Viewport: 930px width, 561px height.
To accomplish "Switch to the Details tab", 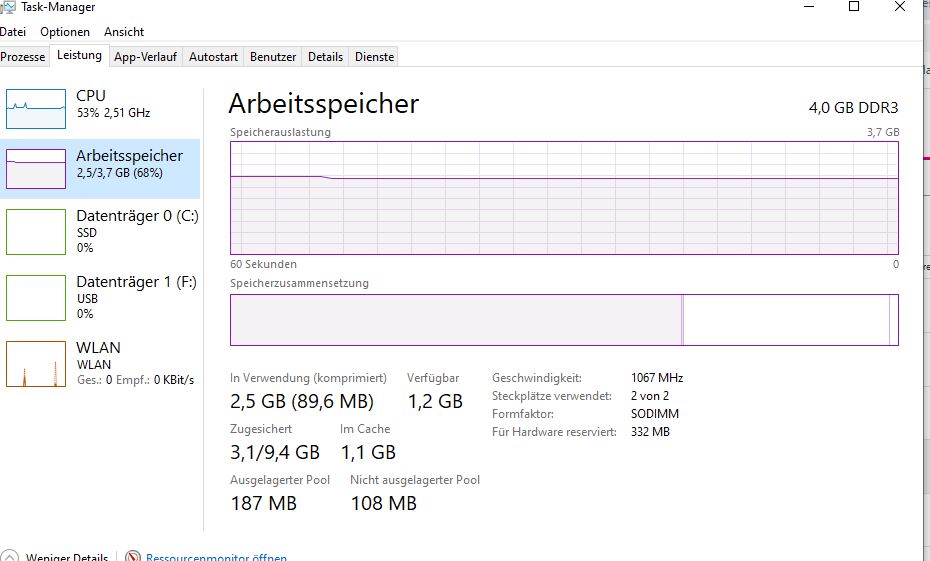I will (x=325, y=57).
